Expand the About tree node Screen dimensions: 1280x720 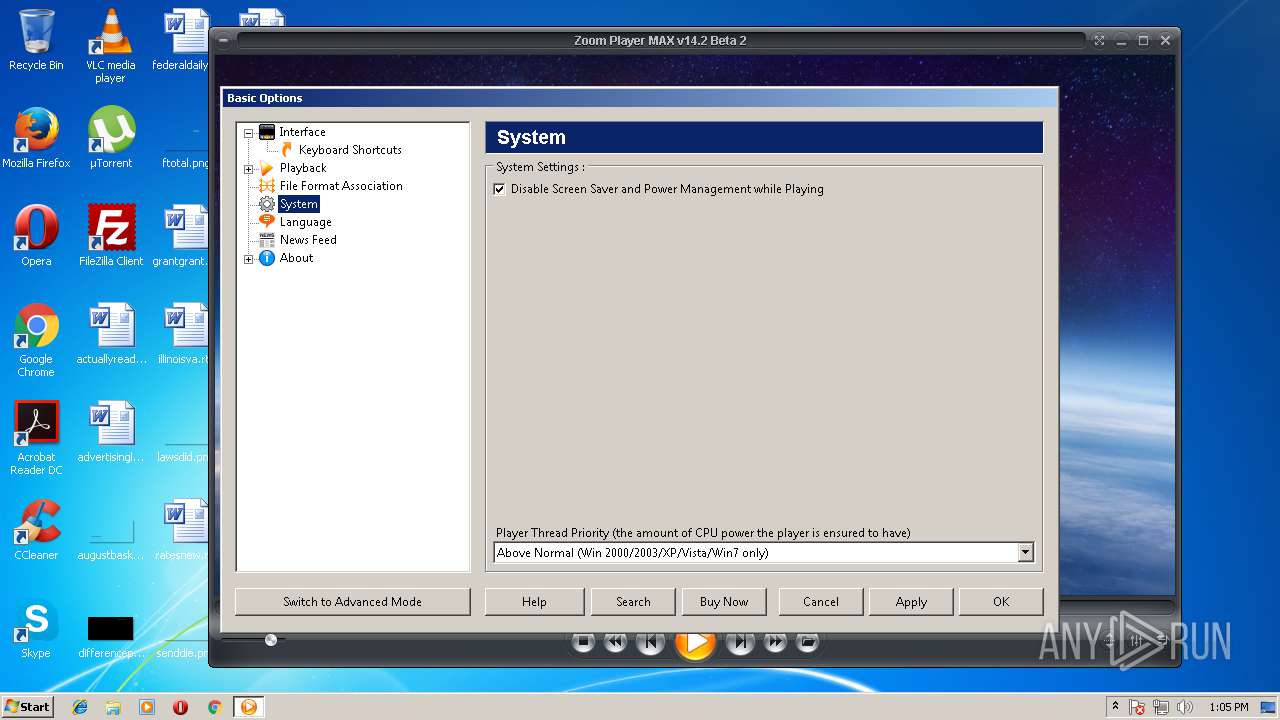[x=249, y=259]
